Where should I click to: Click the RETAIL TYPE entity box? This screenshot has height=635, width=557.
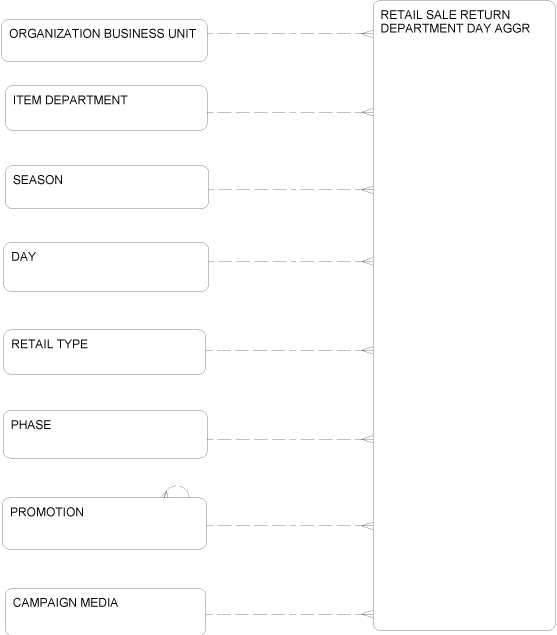click(105, 352)
